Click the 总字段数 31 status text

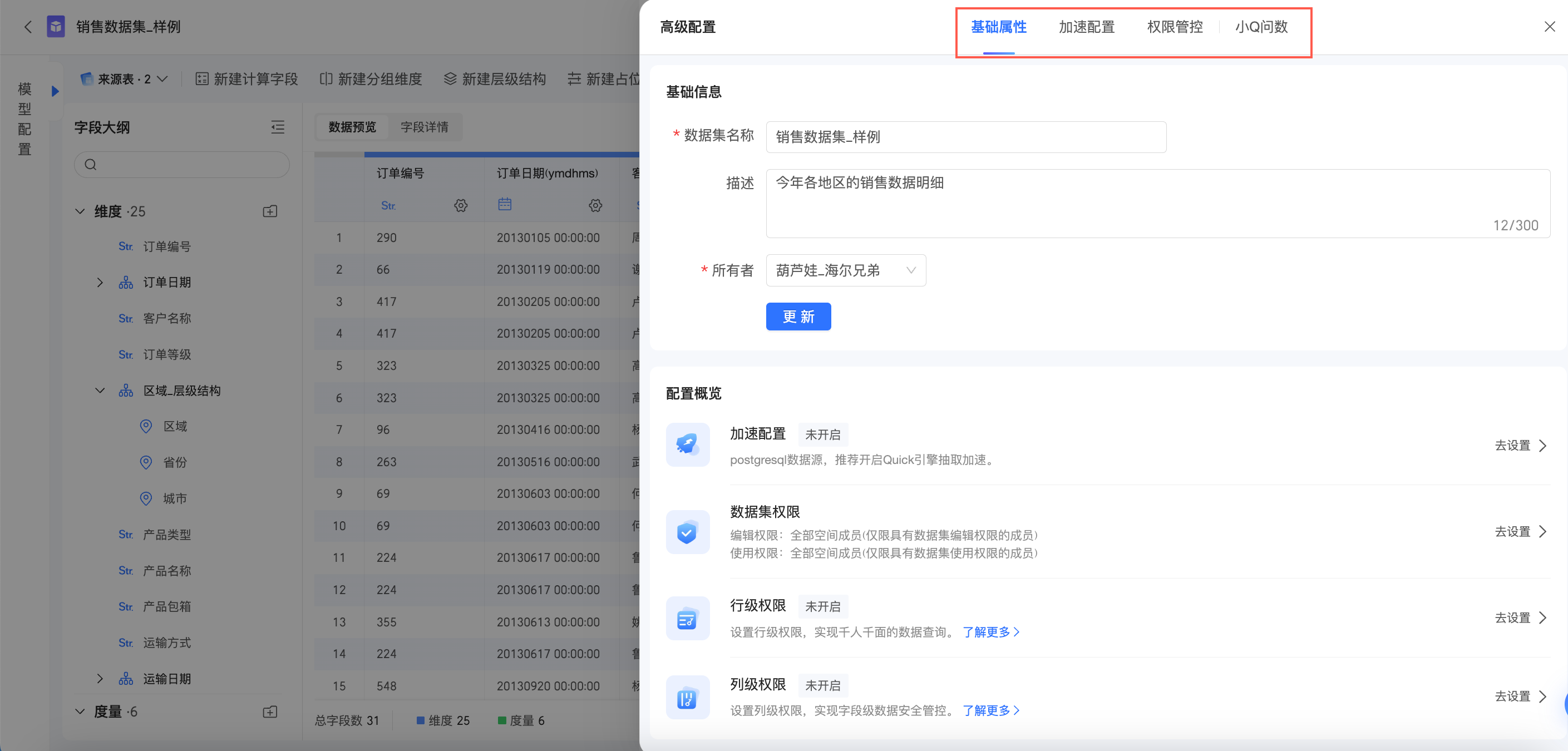pyautogui.click(x=347, y=720)
